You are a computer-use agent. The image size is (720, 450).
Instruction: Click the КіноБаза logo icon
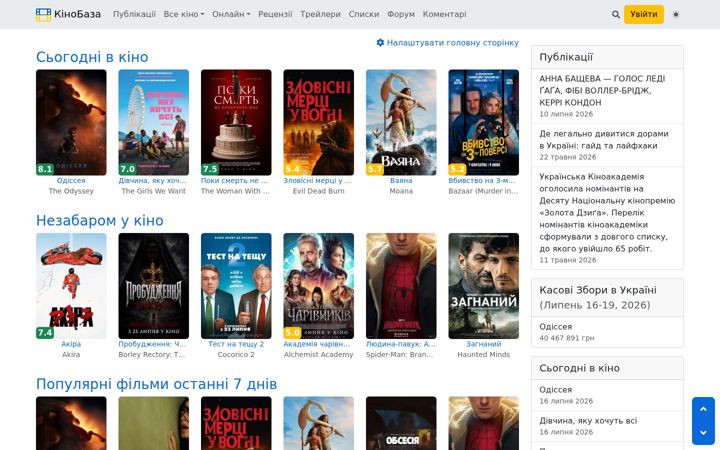click(44, 15)
